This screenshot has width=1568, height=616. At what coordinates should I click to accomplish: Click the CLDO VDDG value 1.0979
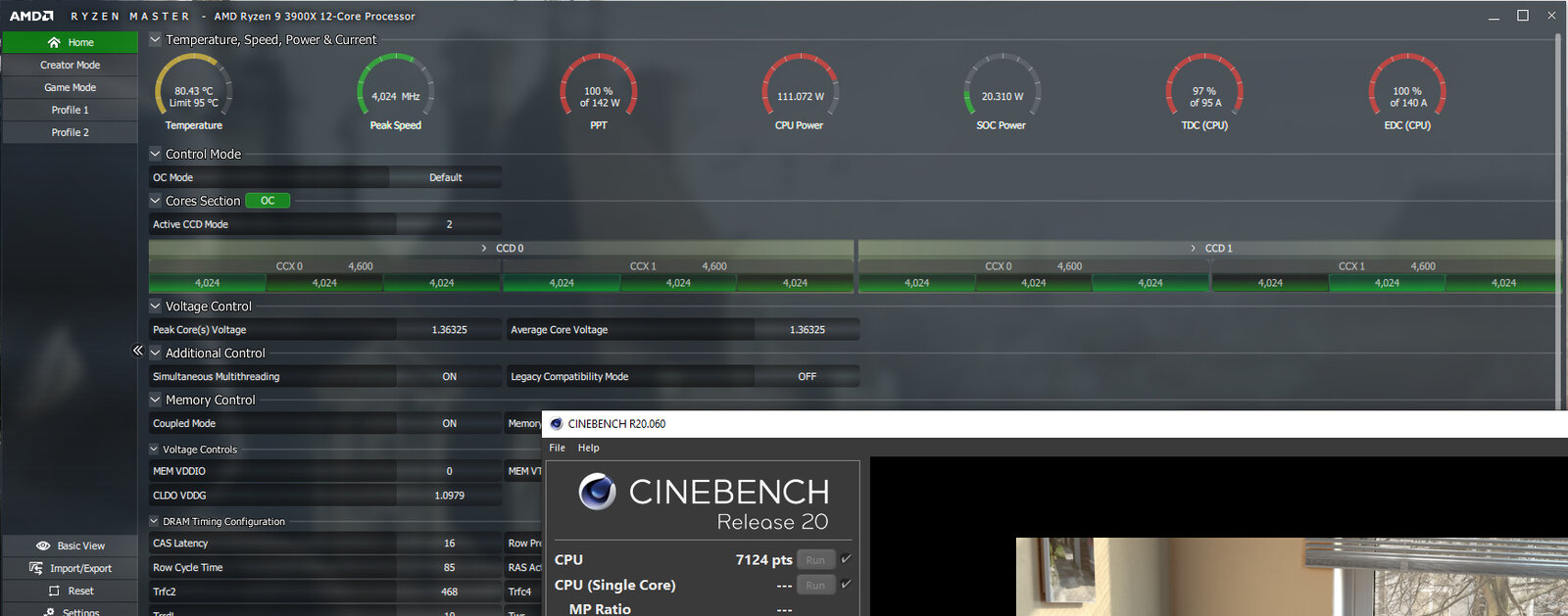449,496
